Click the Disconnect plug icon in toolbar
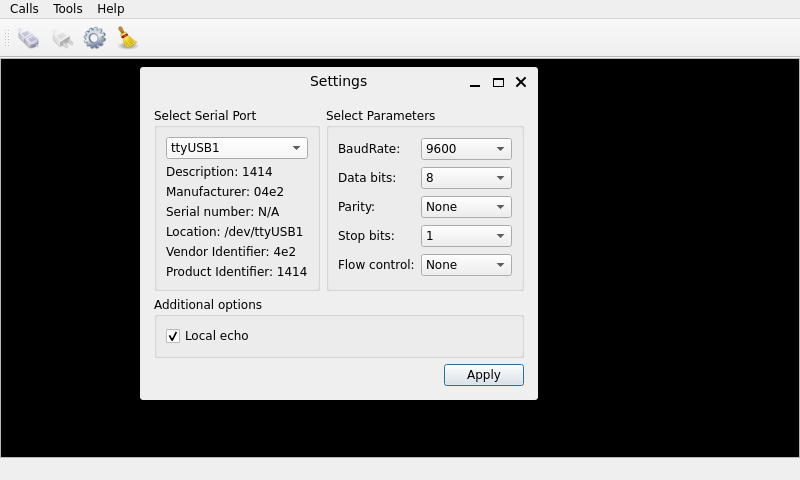 point(62,38)
